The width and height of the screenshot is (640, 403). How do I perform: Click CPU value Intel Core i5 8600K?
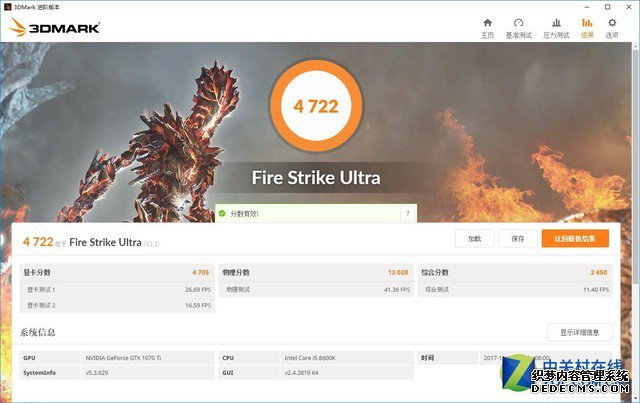click(x=310, y=358)
